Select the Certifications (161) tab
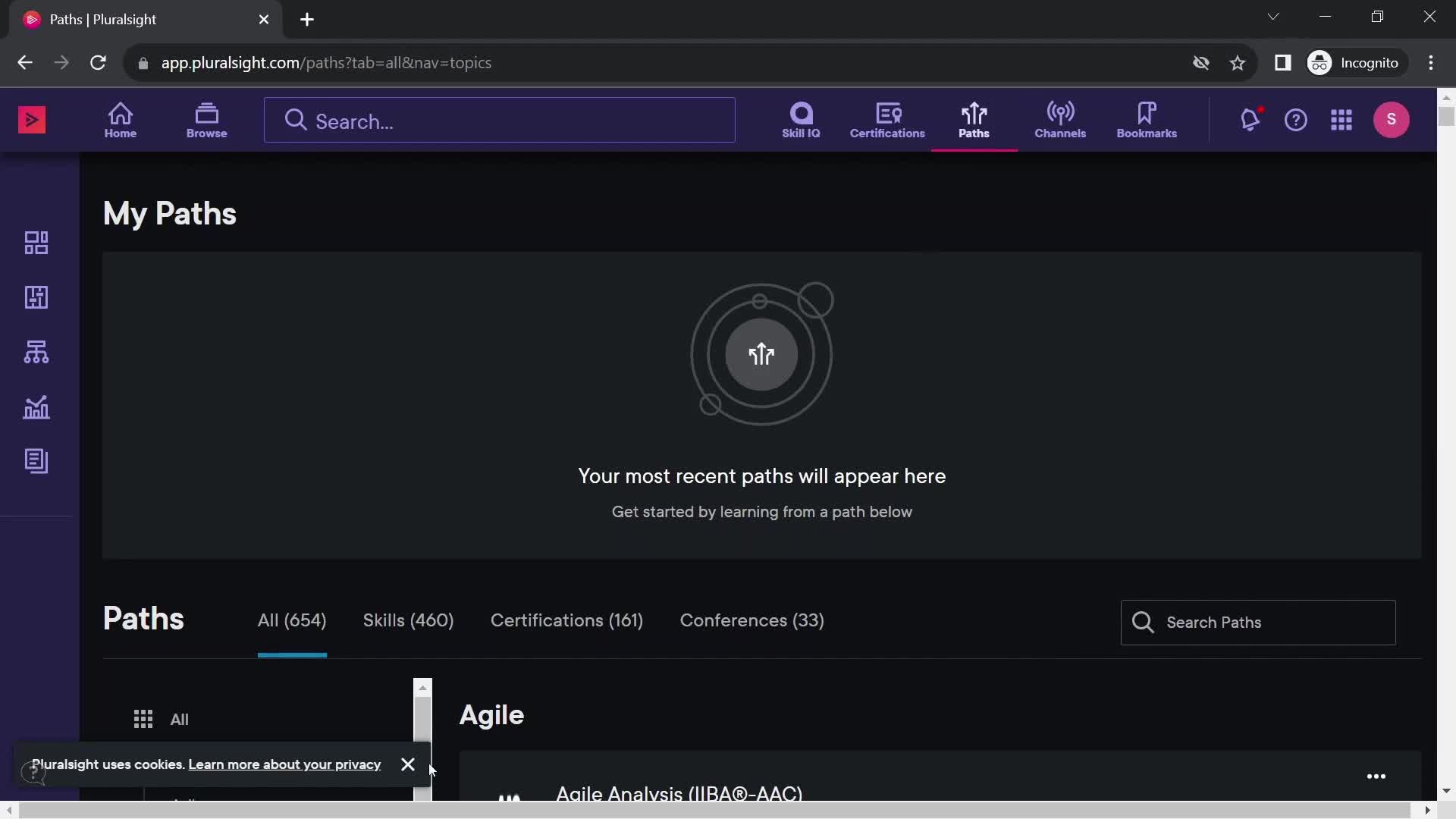This screenshot has height=819, width=1456. pyautogui.click(x=567, y=620)
